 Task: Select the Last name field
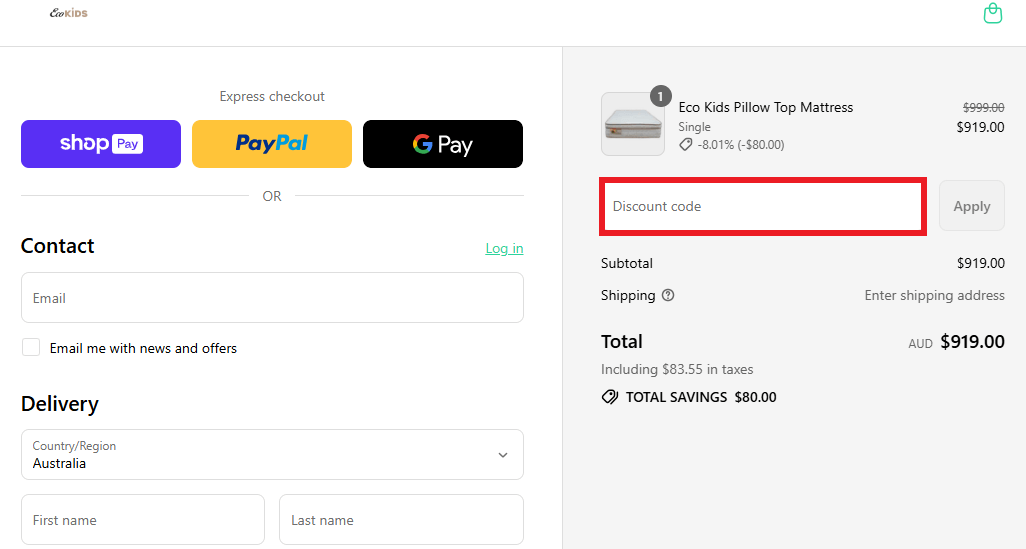click(401, 520)
